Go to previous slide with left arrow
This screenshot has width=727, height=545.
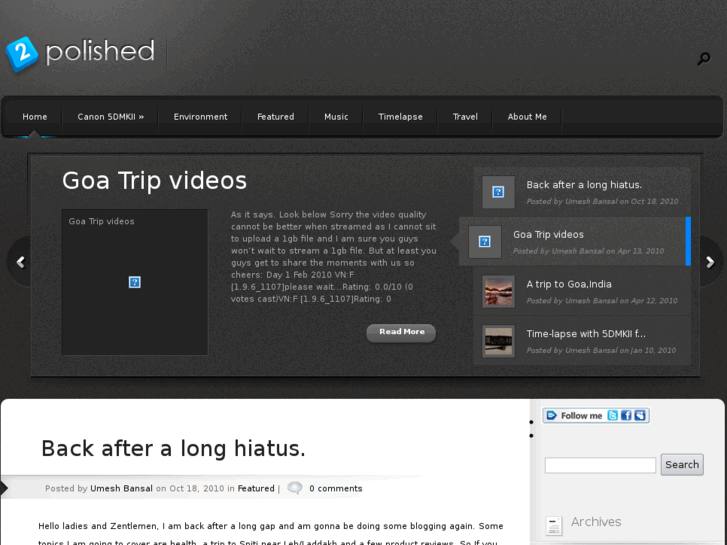point(20,262)
